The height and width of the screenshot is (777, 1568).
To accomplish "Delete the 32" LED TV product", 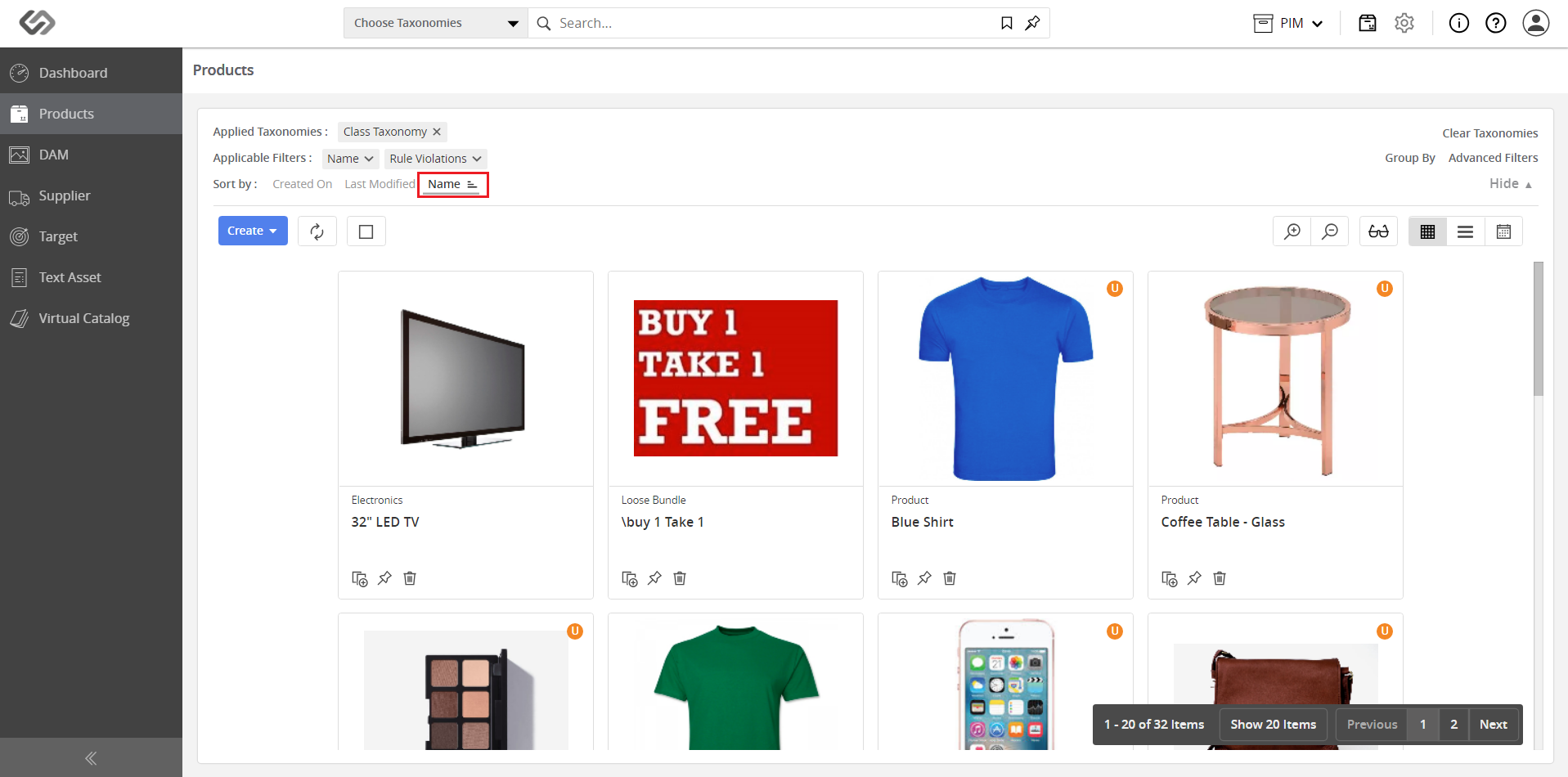I will [410, 578].
